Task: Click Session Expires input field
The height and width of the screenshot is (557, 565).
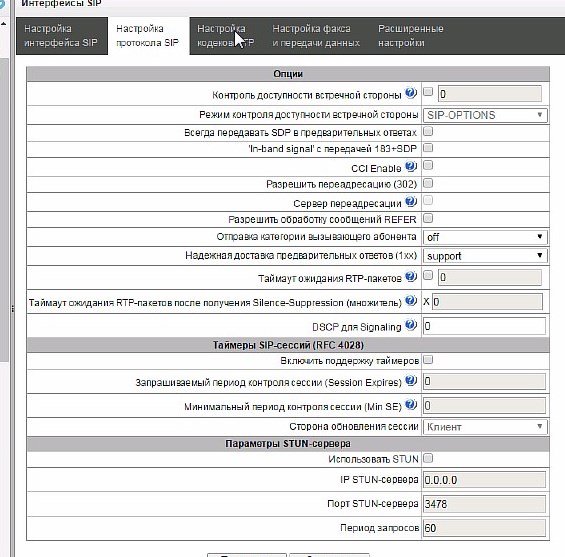Action: (484, 381)
